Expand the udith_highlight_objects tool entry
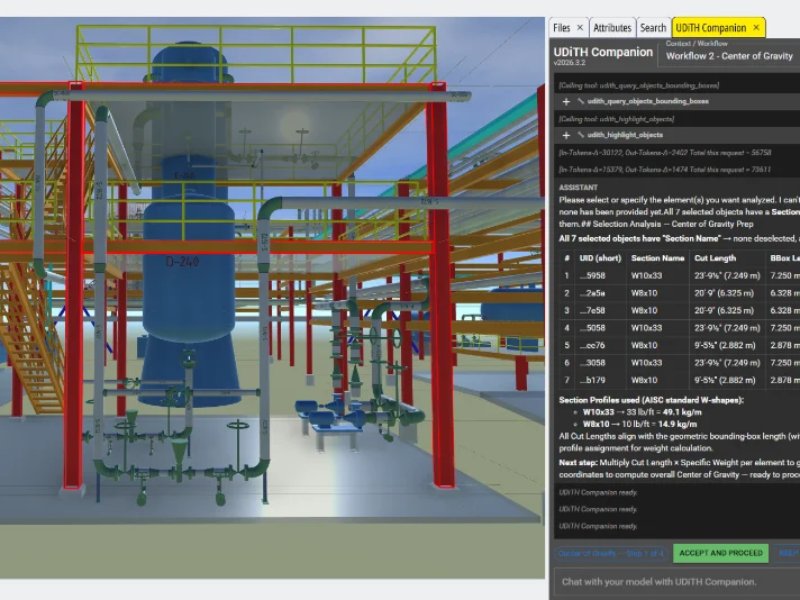 click(566, 135)
